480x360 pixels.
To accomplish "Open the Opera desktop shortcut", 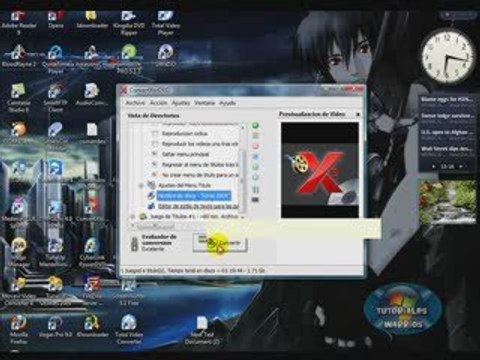I will click(55, 20).
